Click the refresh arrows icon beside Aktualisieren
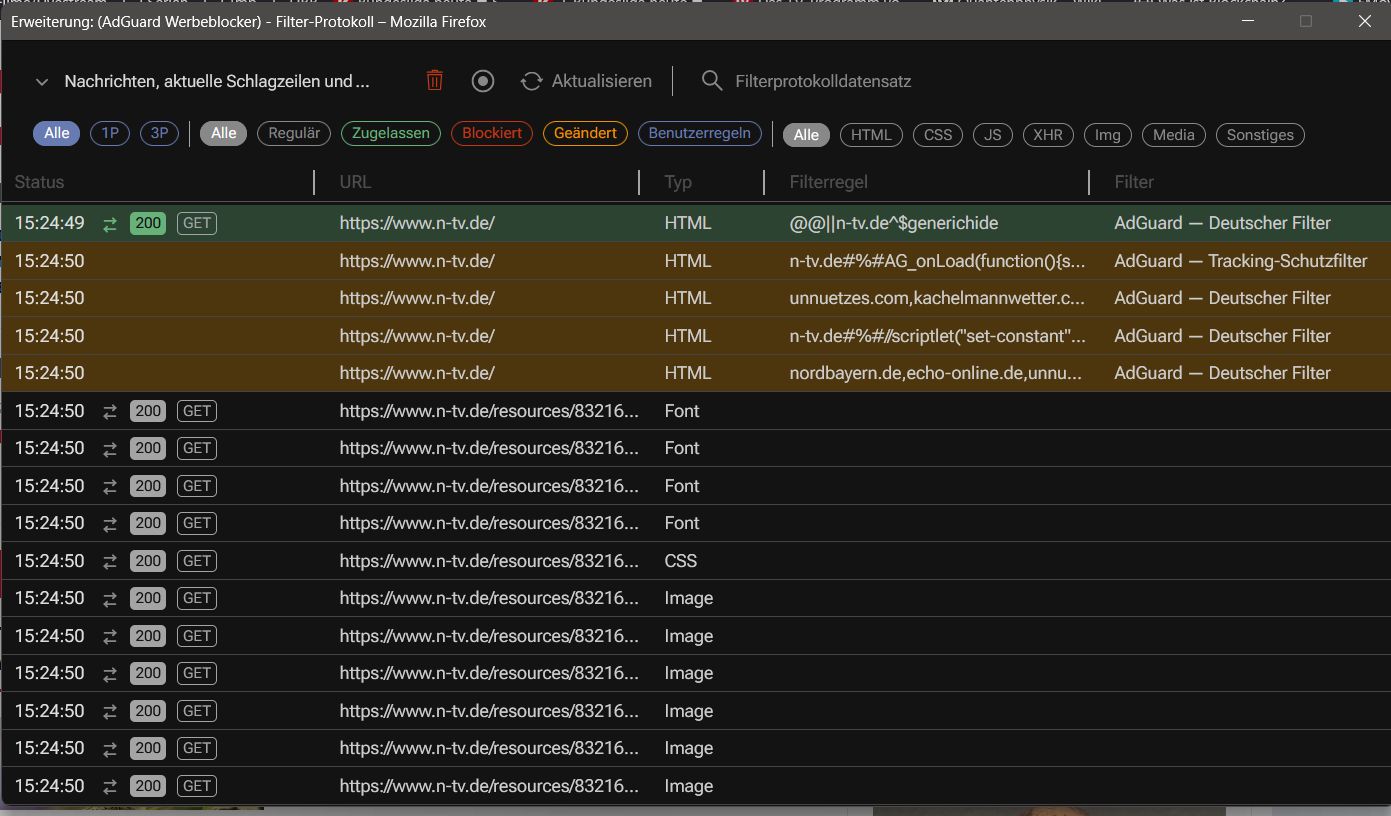The height and width of the screenshot is (816, 1391). 531,81
